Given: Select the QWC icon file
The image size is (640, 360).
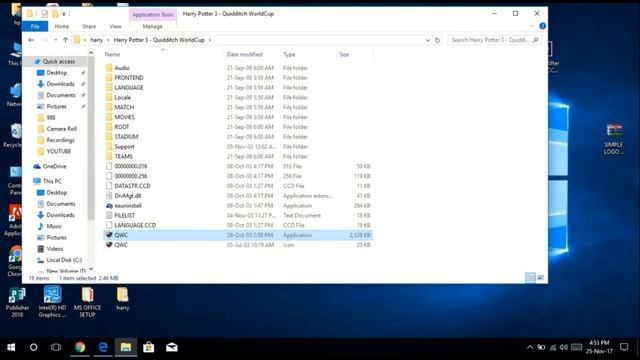Looking at the screenshot, I should [x=121, y=245].
